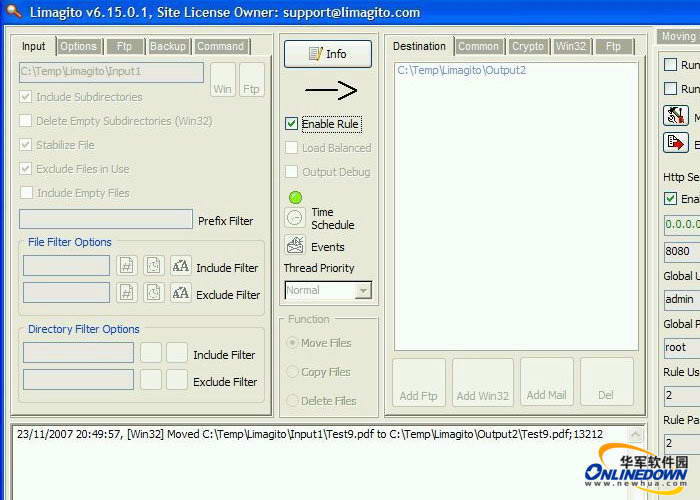Click the 8080 port field
Image resolution: width=700 pixels, height=500 pixels.
(682, 251)
